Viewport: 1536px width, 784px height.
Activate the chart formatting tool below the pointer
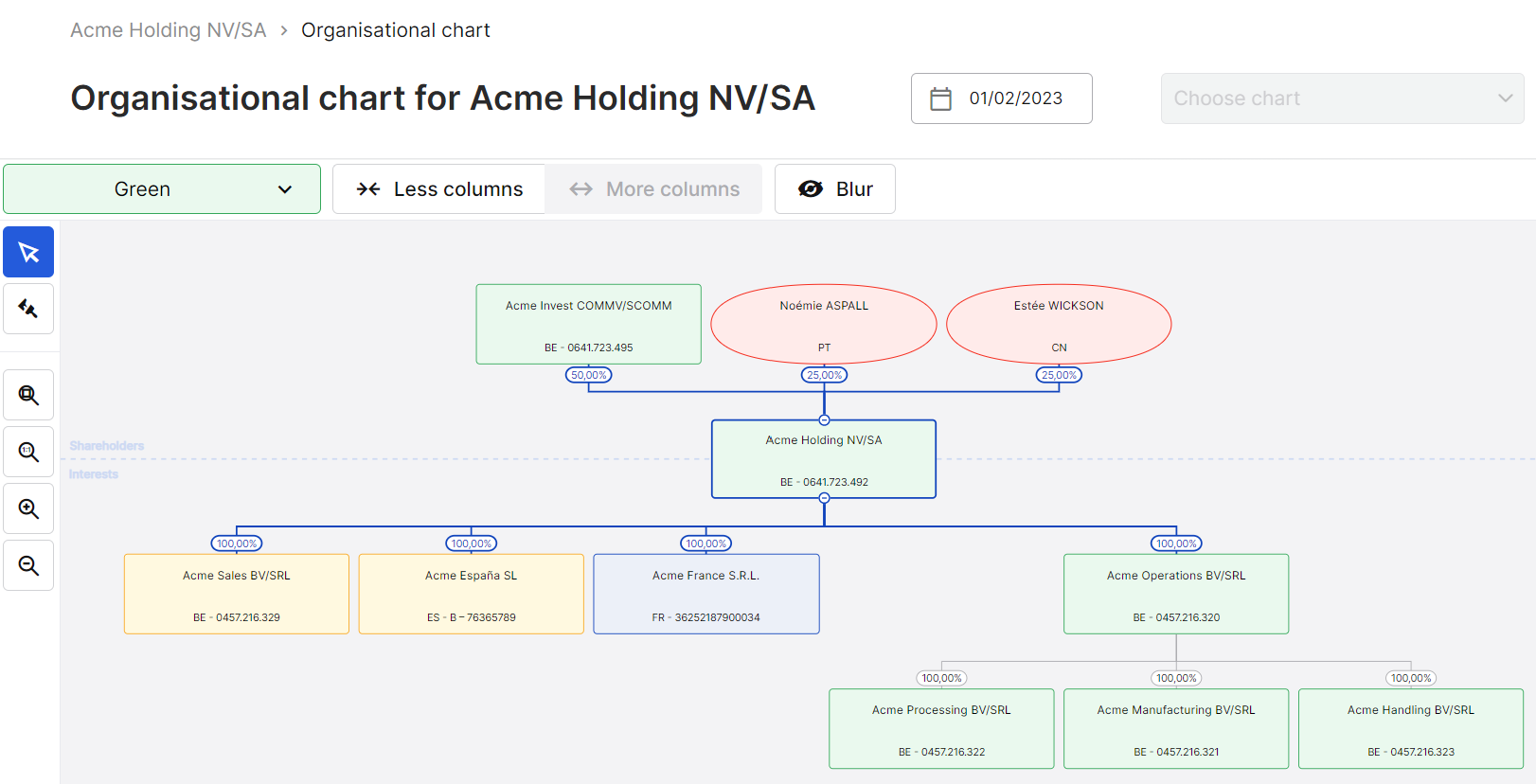pyautogui.click(x=27, y=309)
